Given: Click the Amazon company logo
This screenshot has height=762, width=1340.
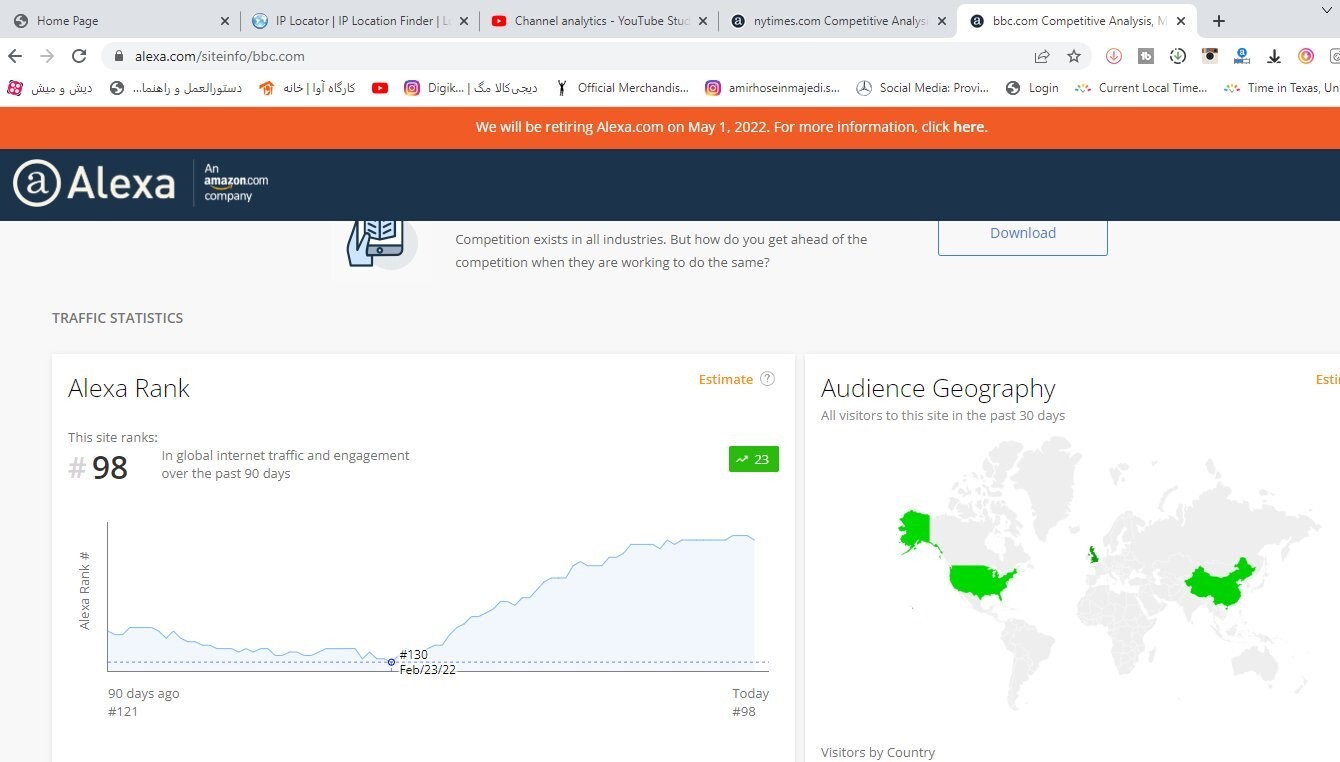Looking at the screenshot, I should (236, 183).
